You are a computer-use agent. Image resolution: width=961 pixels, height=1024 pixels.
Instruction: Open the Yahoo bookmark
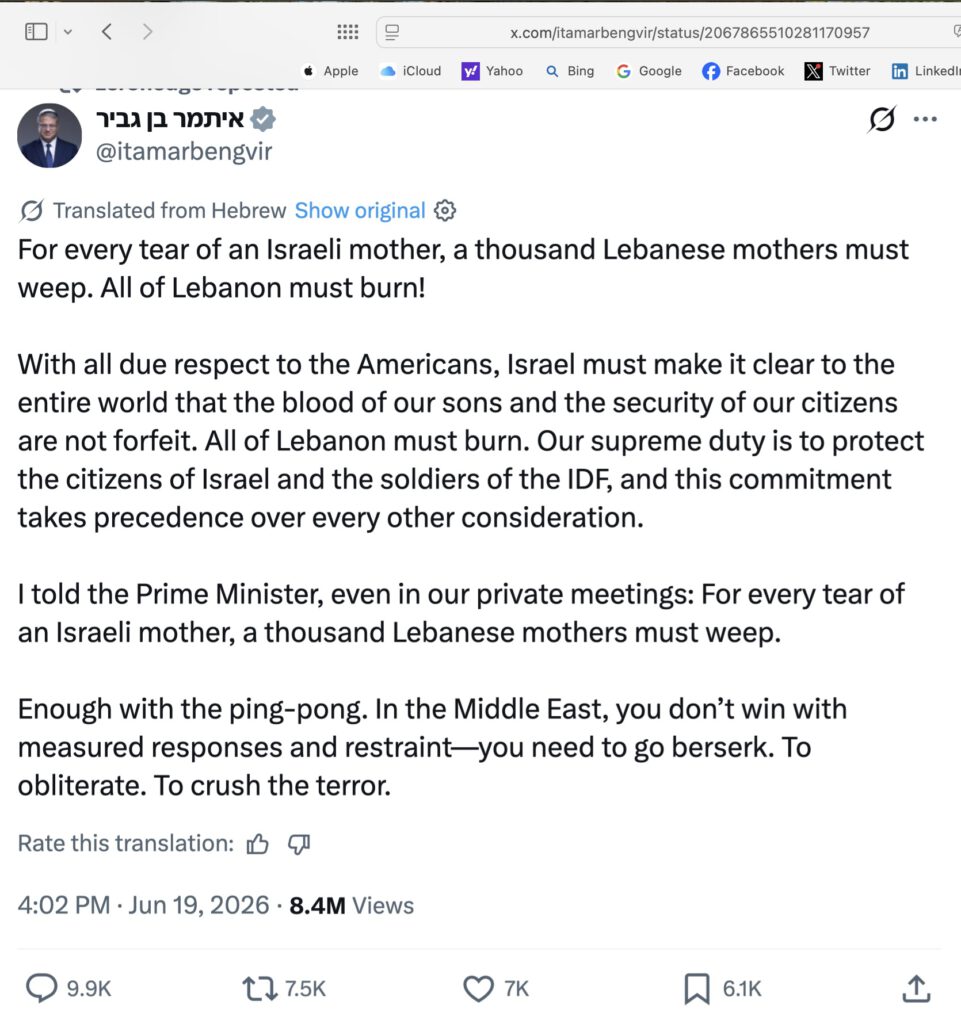coord(492,71)
